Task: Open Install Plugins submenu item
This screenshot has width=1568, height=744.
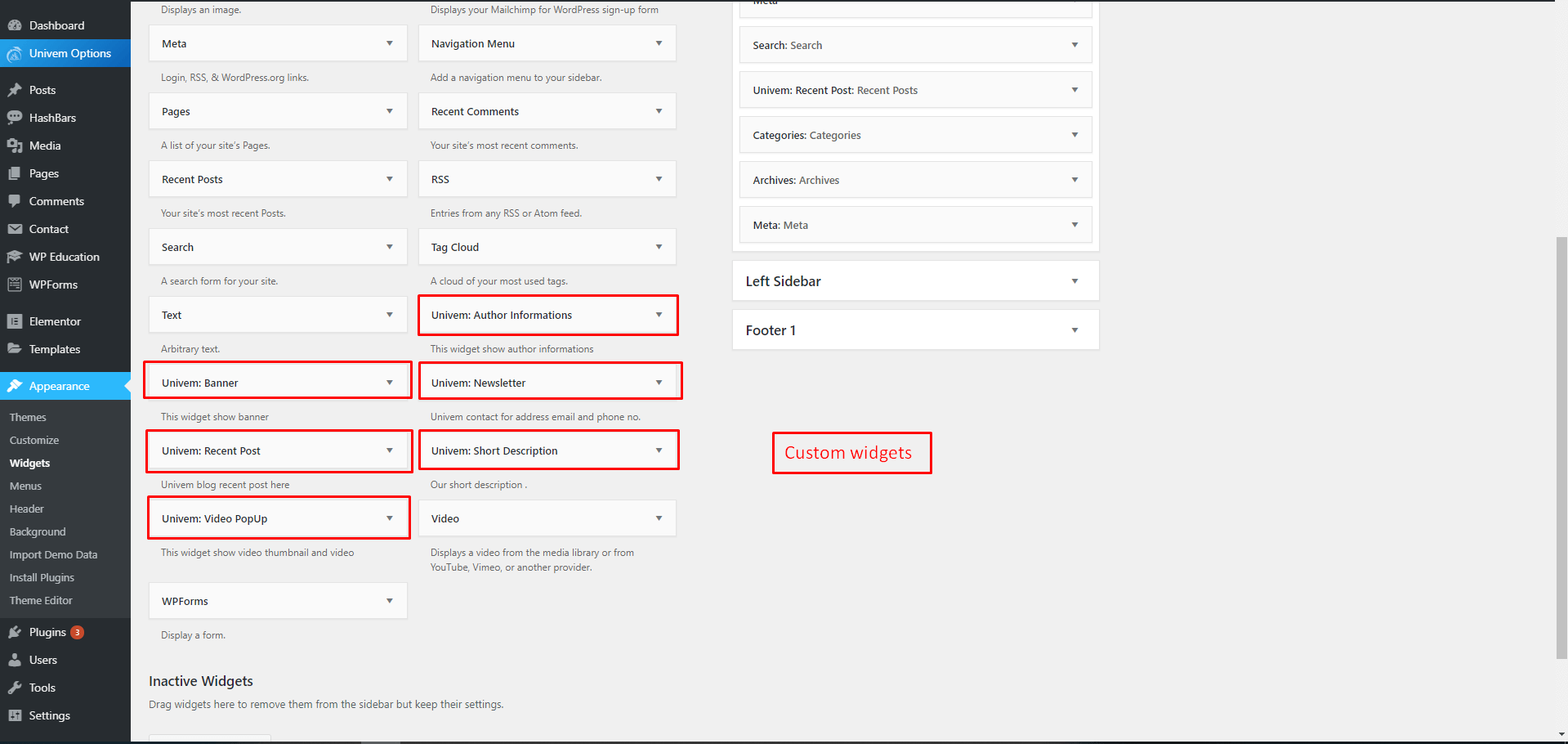Action: [42, 577]
